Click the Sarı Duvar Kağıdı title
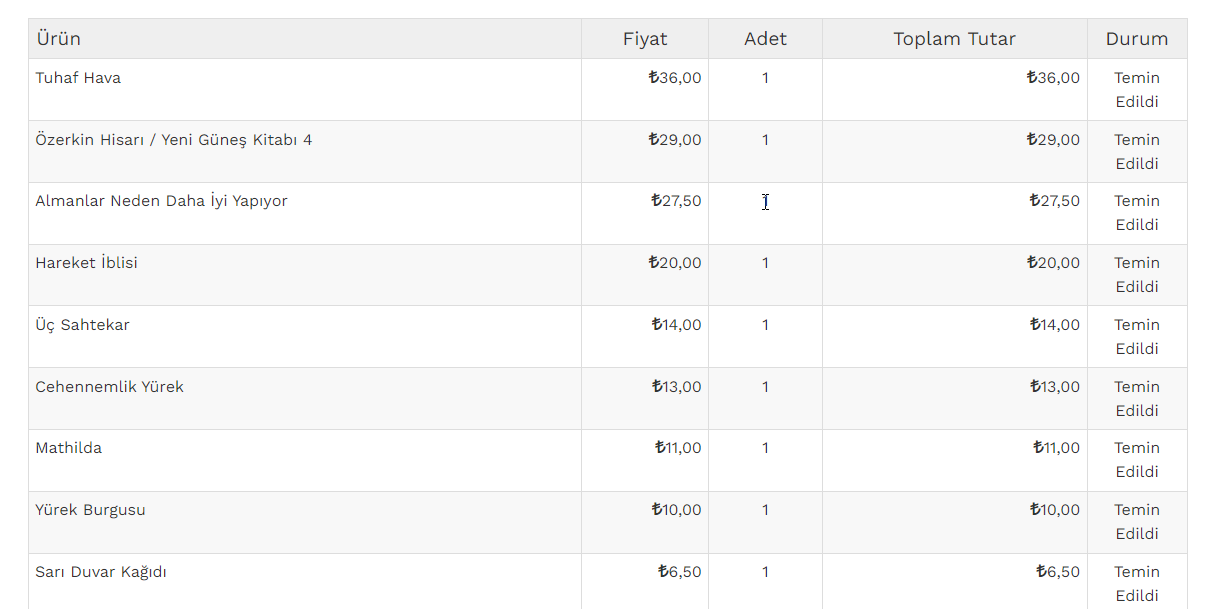The image size is (1206, 609). click(x=101, y=572)
